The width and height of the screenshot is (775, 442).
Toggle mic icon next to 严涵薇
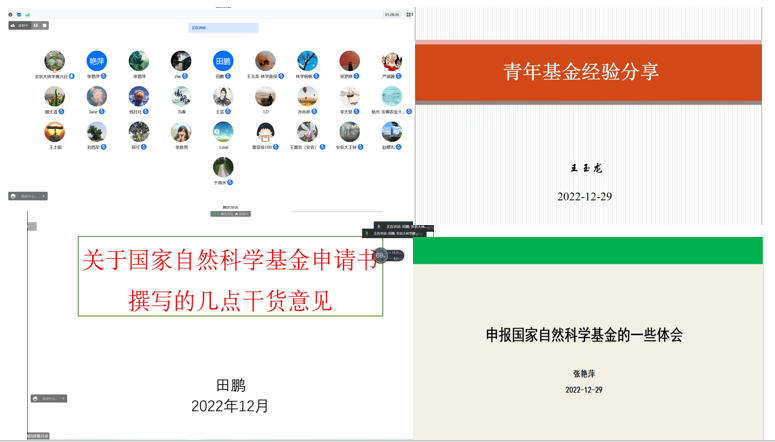[x=399, y=76]
